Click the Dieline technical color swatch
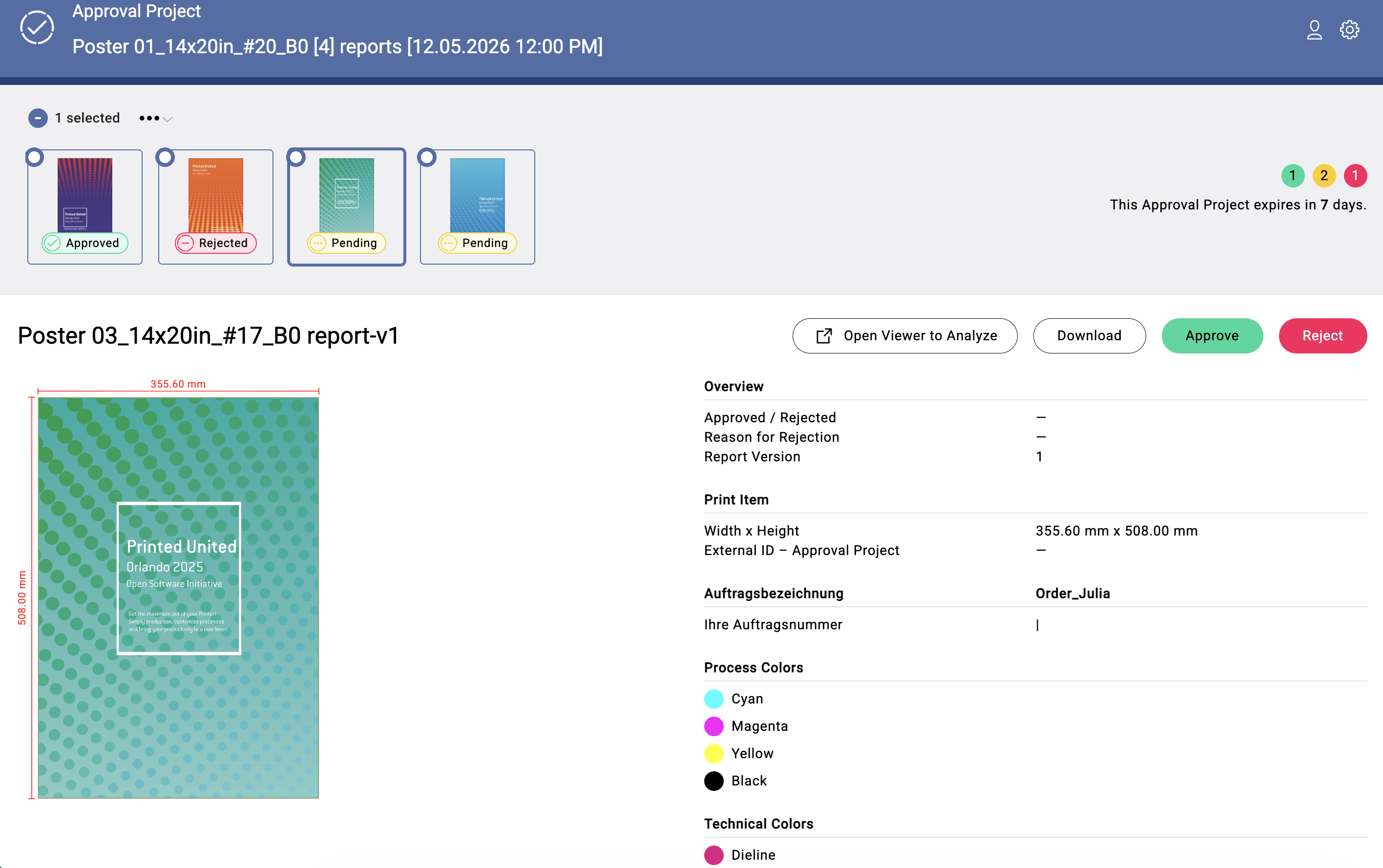 713,855
